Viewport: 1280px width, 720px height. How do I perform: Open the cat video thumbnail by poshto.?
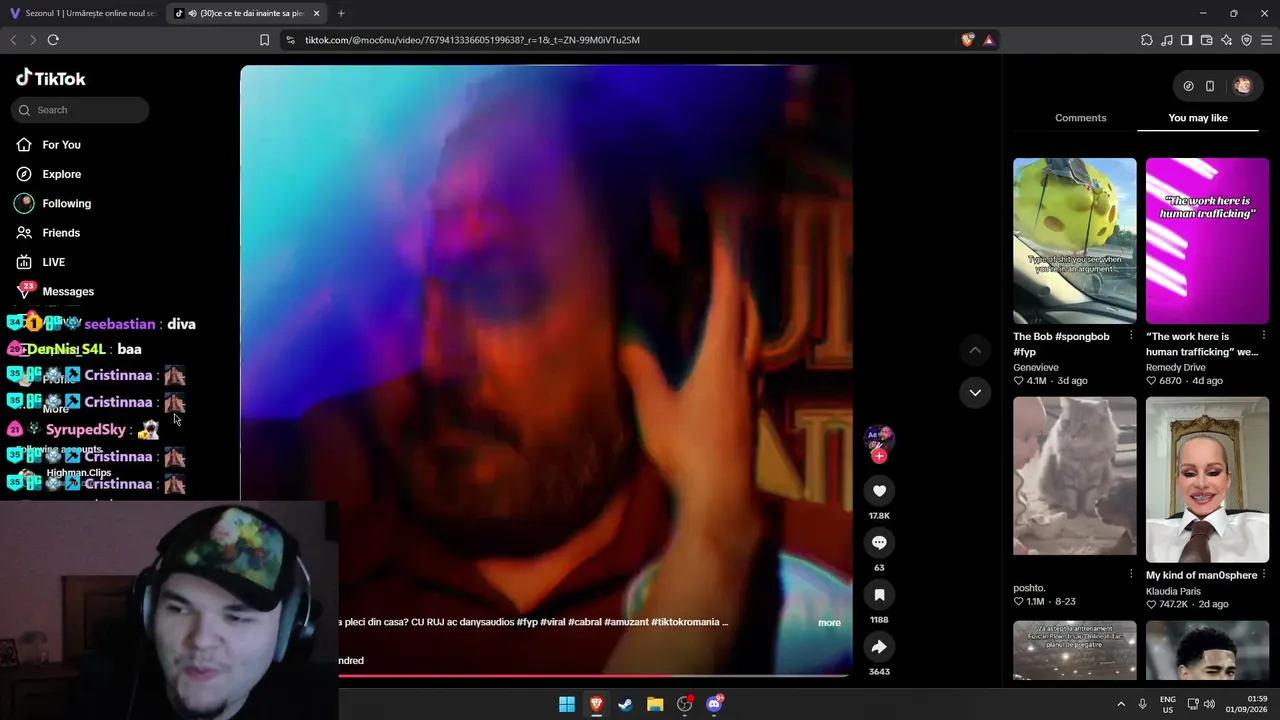click(x=1075, y=476)
